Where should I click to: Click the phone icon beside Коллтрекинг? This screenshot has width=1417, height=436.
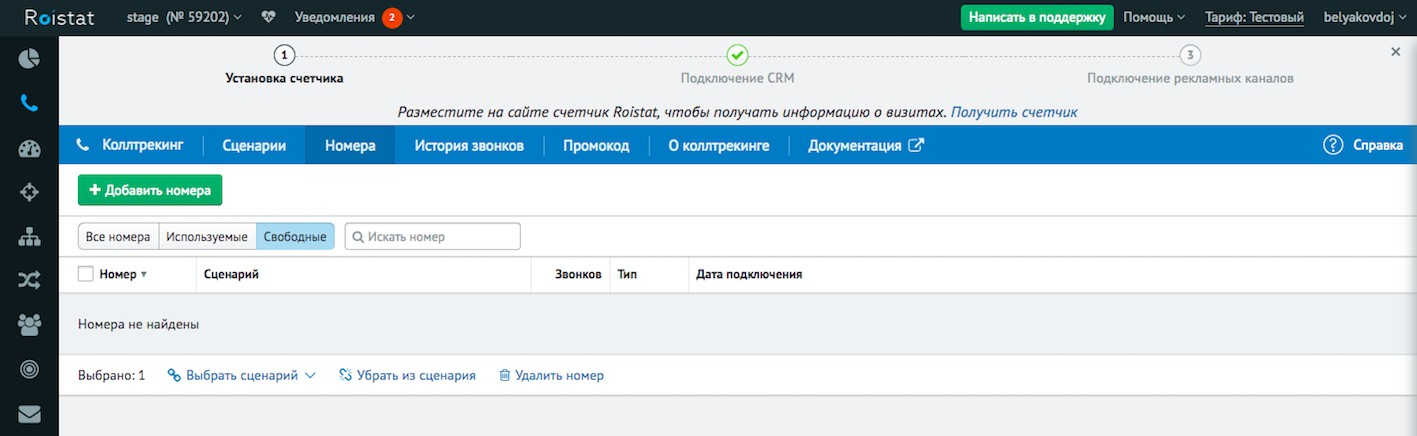tap(83, 145)
